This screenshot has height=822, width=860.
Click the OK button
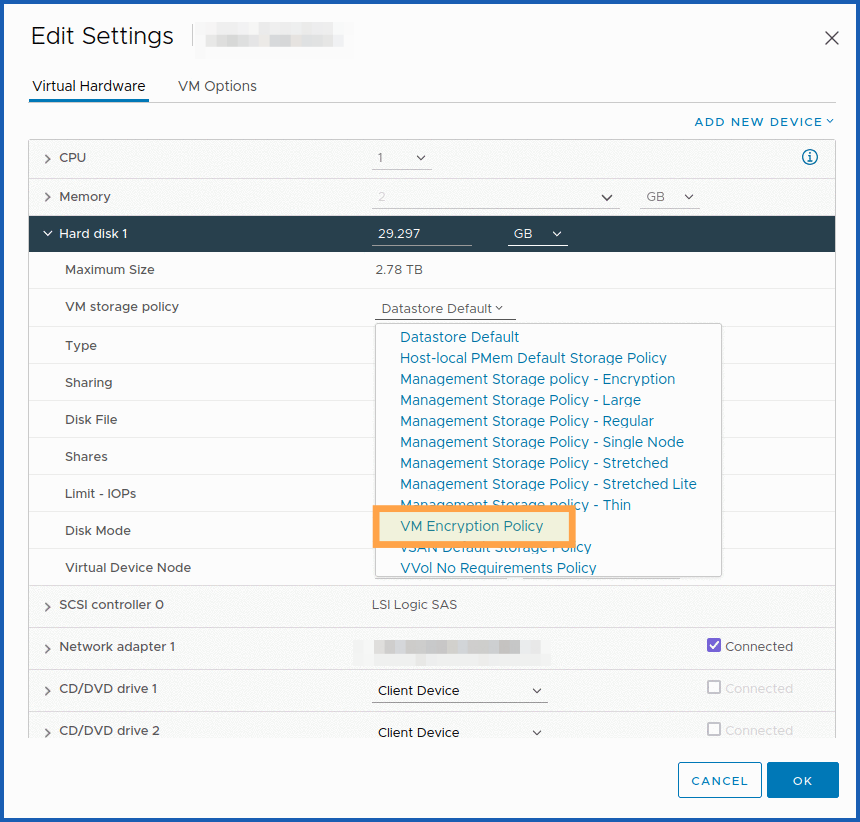pos(802,780)
